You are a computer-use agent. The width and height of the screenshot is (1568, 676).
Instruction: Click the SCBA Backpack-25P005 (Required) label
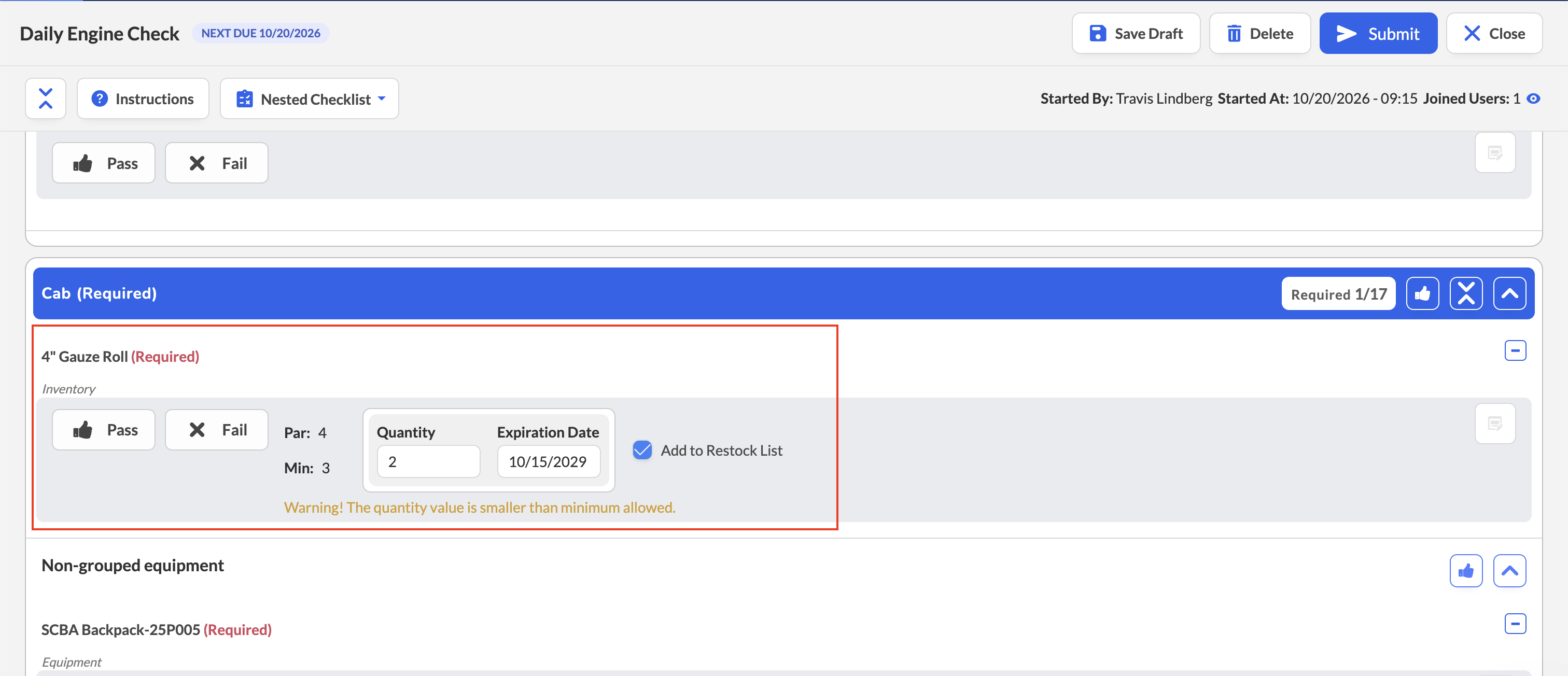(x=157, y=630)
